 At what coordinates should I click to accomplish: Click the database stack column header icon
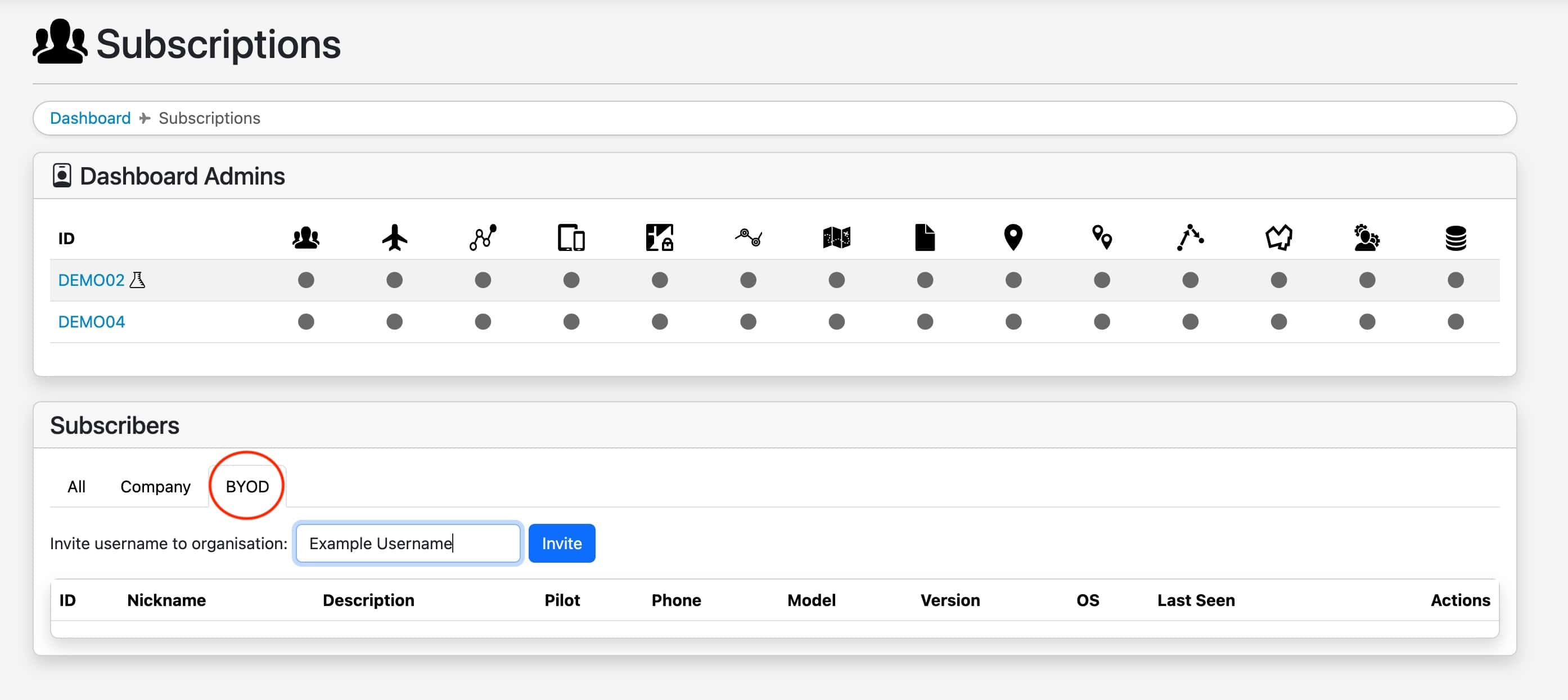(1456, 237)
